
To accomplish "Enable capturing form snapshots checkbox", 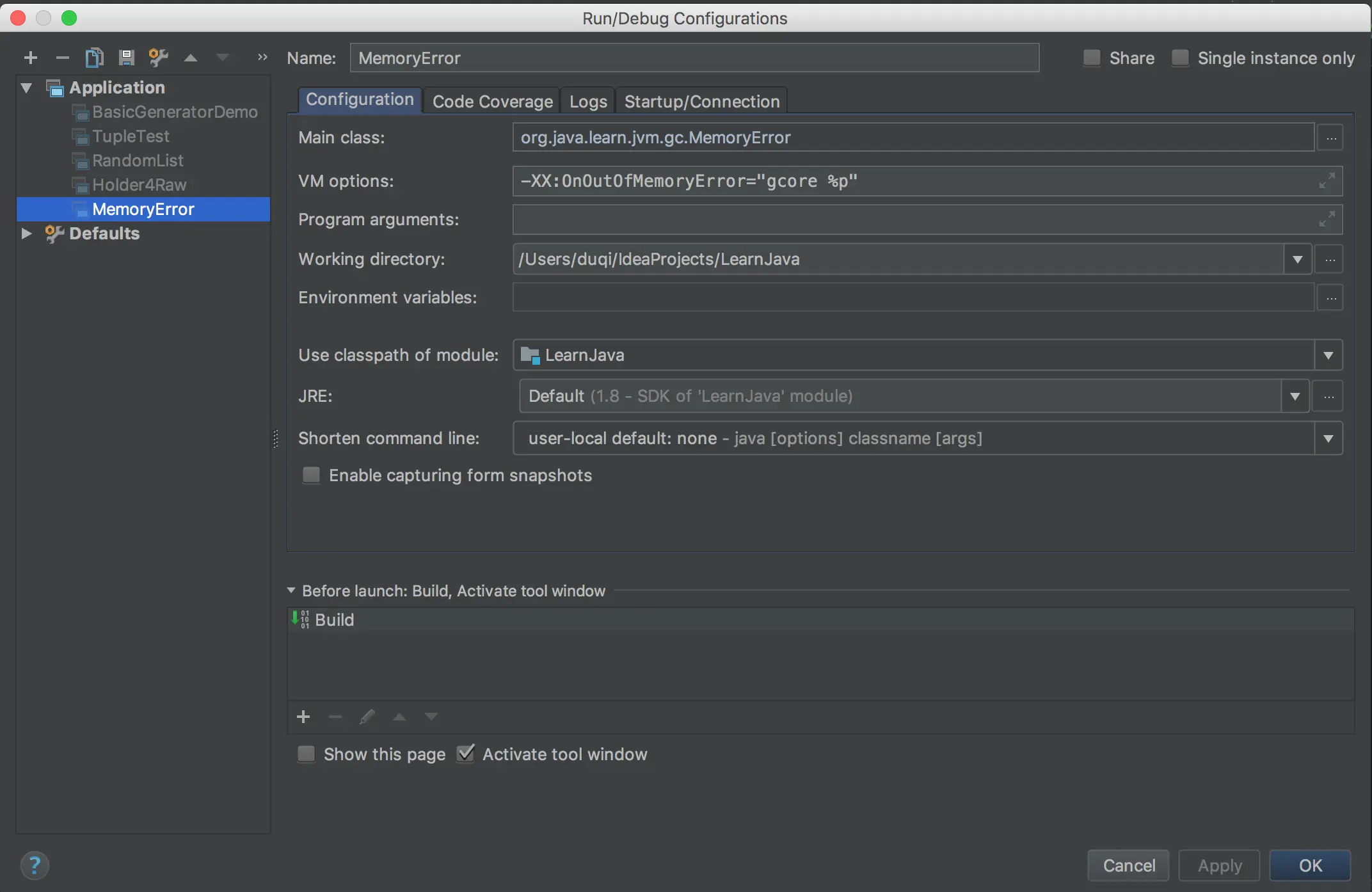I will pyautogui.click(x=311, y=475).
